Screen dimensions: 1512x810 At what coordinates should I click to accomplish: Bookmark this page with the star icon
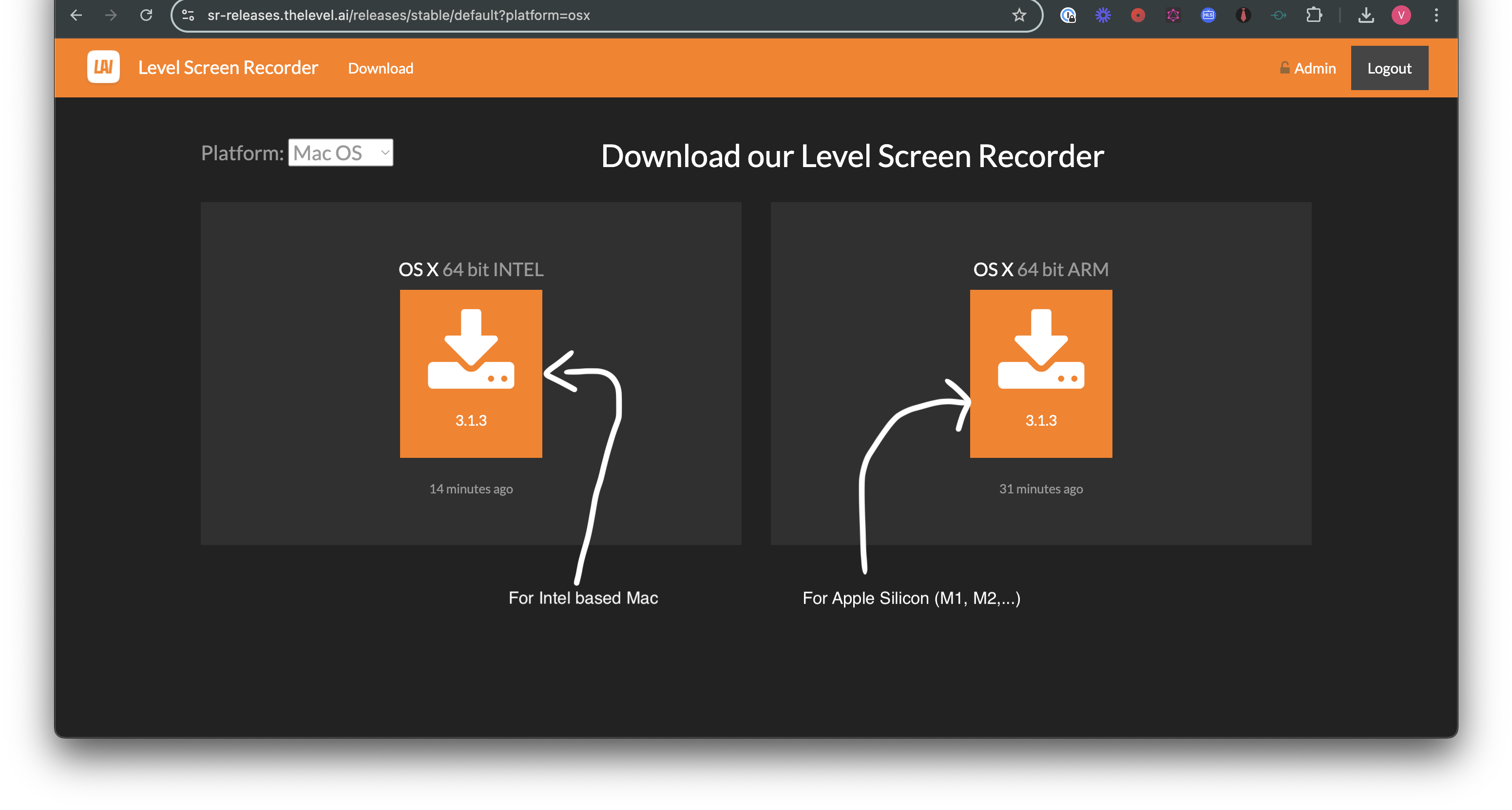pyautogui.click(x=1019, y=15)
